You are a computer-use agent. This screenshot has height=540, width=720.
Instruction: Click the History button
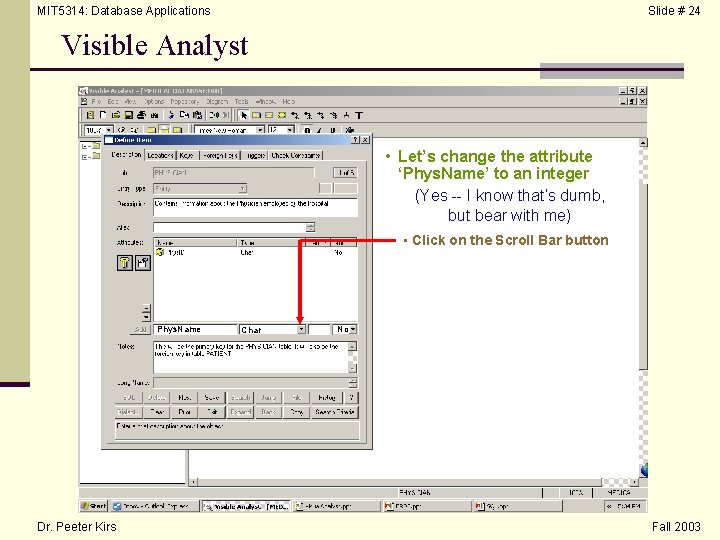(x=326, y=398)
